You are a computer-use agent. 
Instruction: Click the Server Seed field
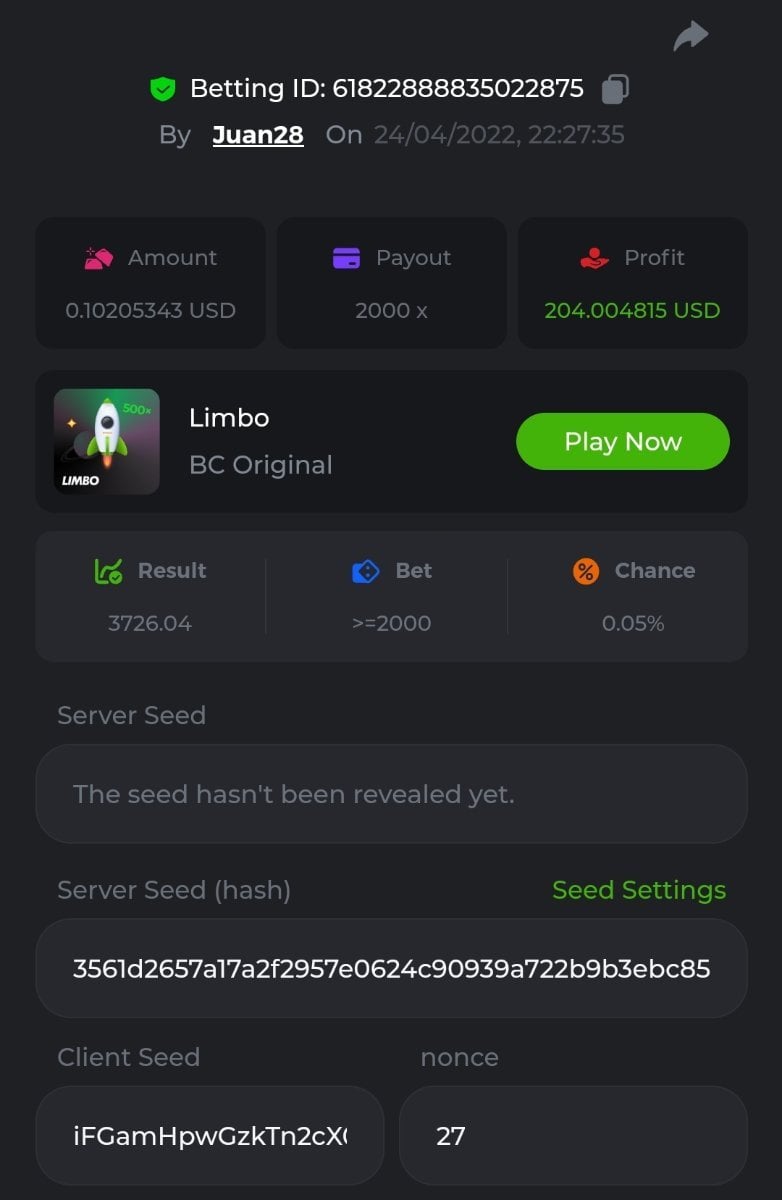(x=391, y=794)
